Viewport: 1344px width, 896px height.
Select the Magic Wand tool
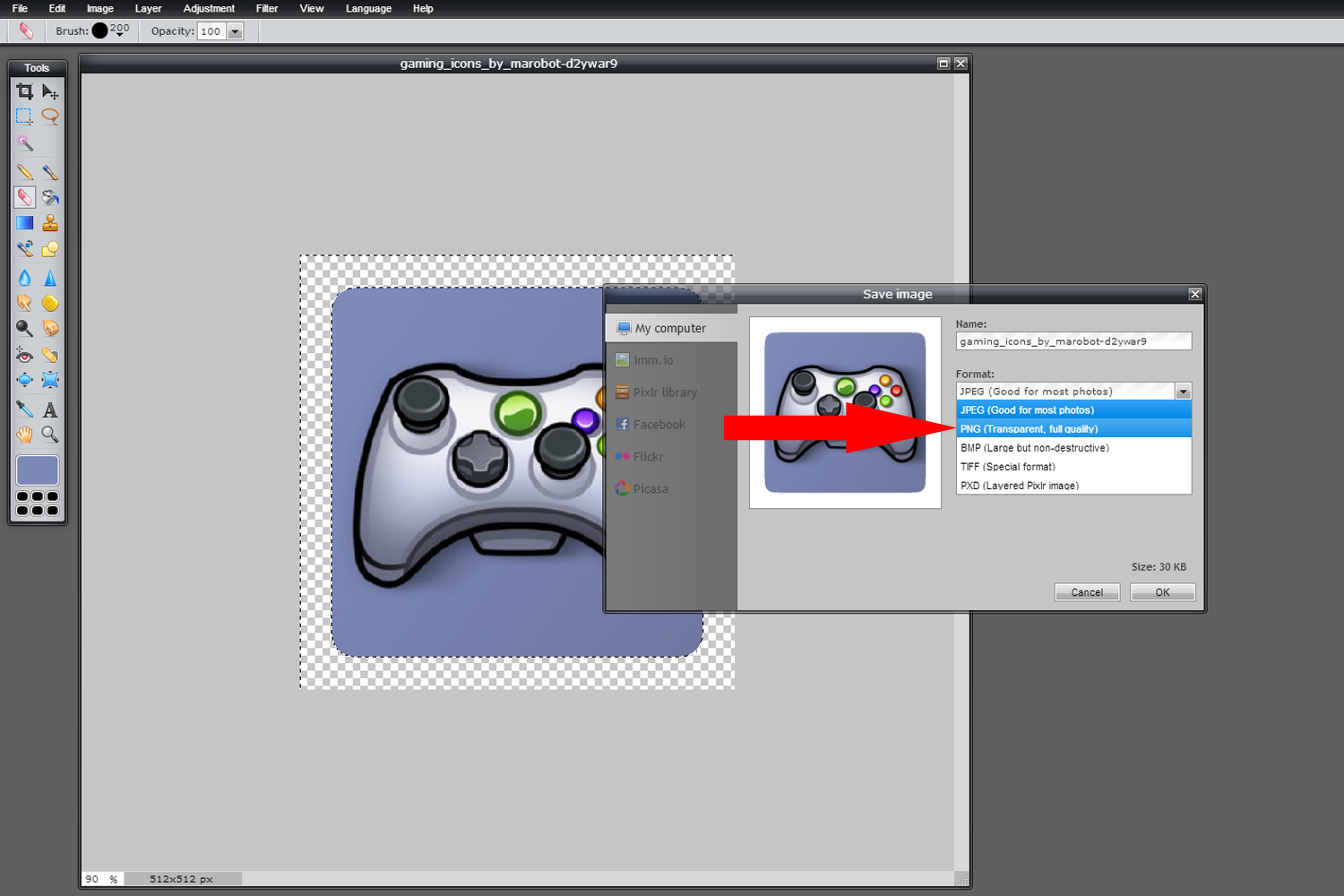tap(24, 142)
